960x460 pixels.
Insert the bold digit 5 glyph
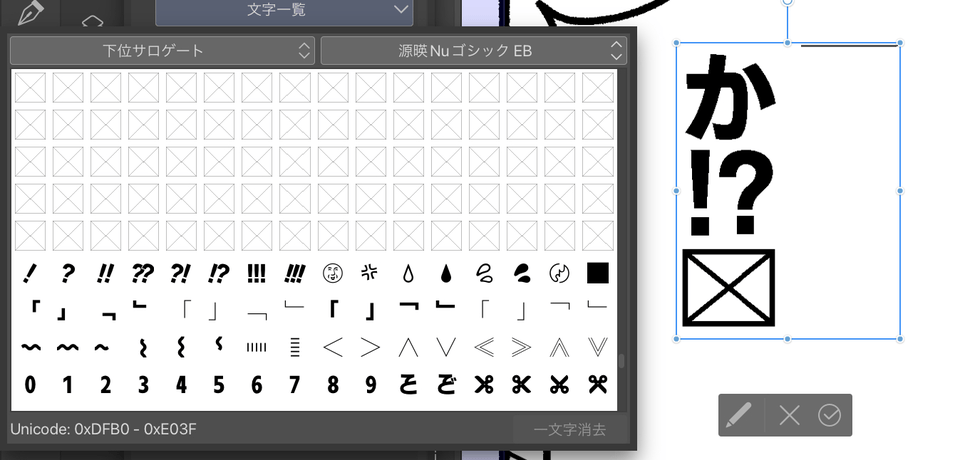pos(219,385)
